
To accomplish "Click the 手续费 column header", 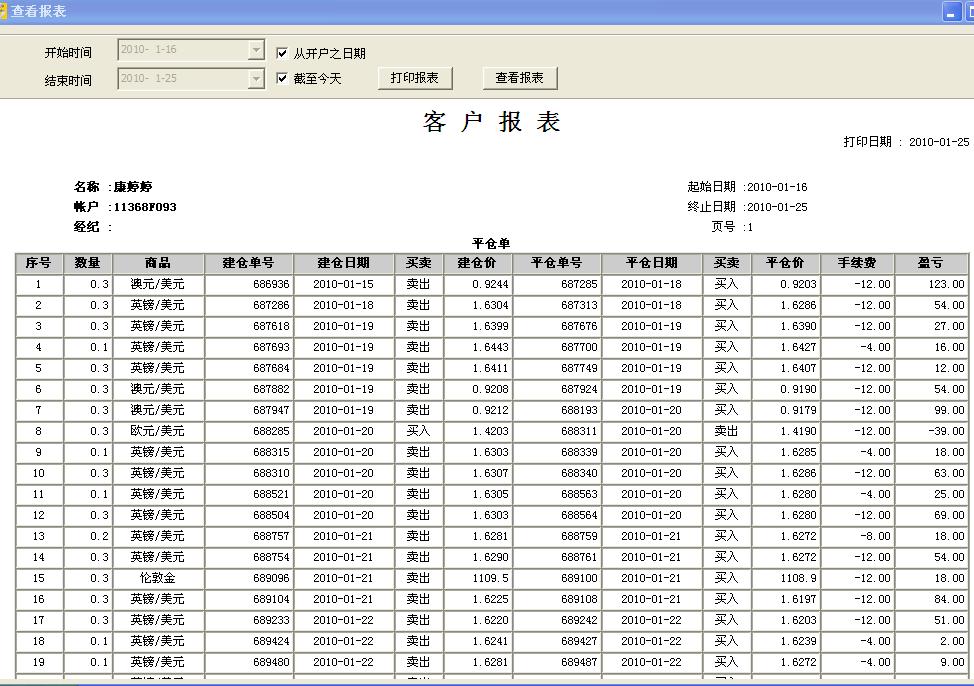I will click(857, 263).
